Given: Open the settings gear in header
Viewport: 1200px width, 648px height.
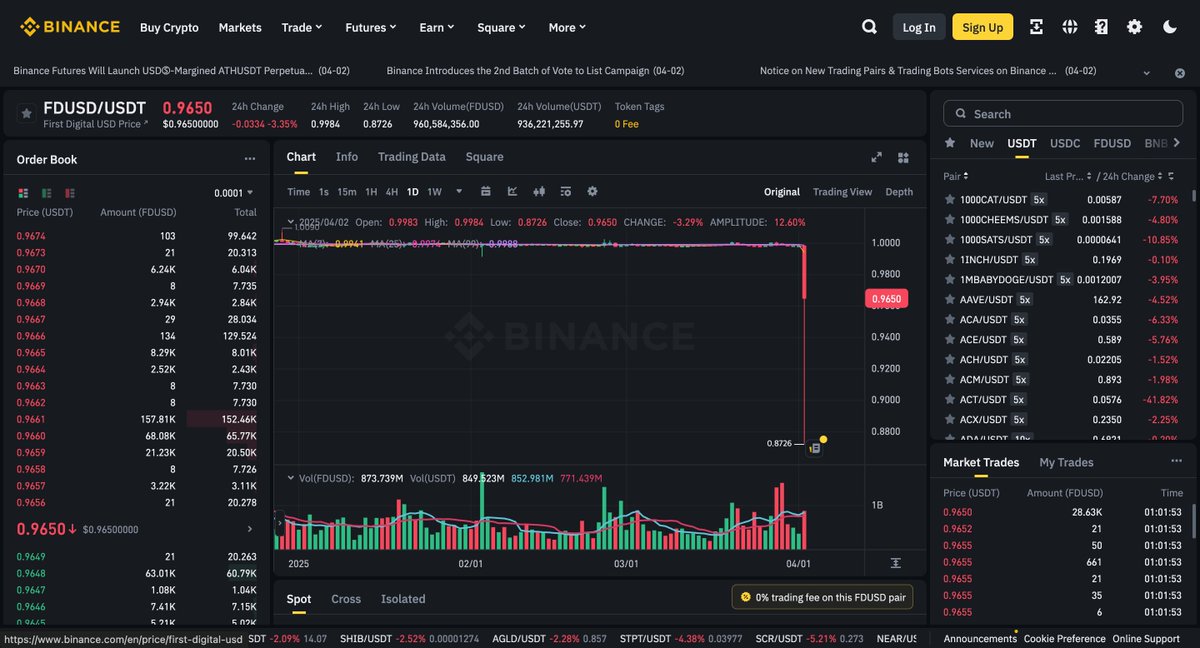Looking at the screenshot, I should coord(1134,27).
